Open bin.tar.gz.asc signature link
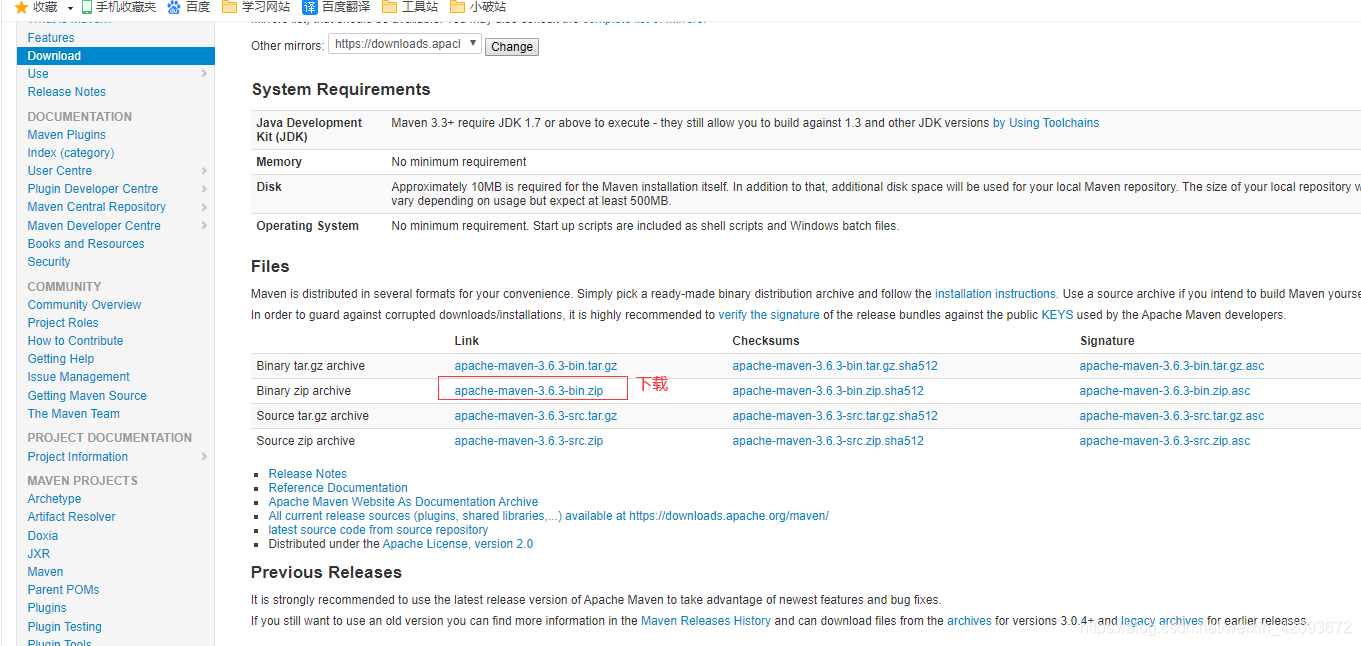Viewport: 1361px width, 646px height. click(x=1172, y=366)
